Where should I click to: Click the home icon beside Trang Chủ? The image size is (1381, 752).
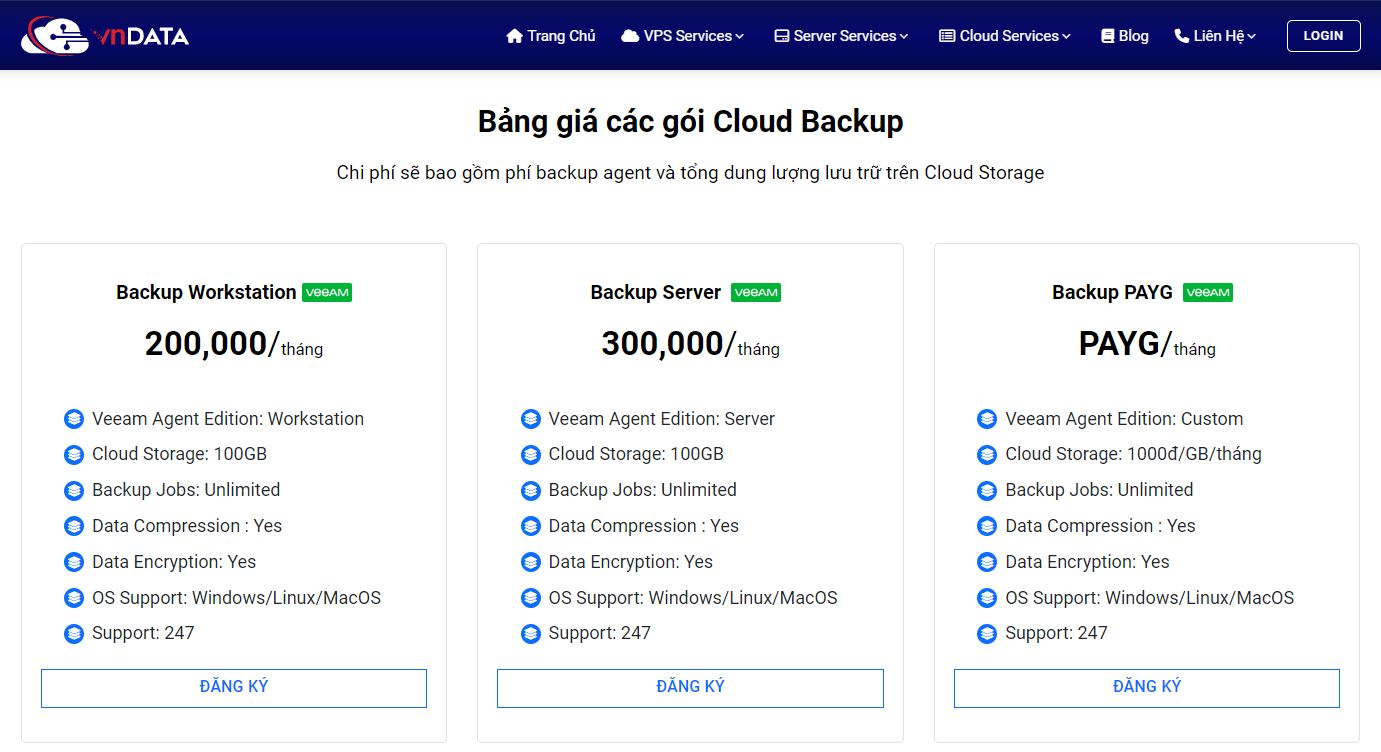(515, 36)
